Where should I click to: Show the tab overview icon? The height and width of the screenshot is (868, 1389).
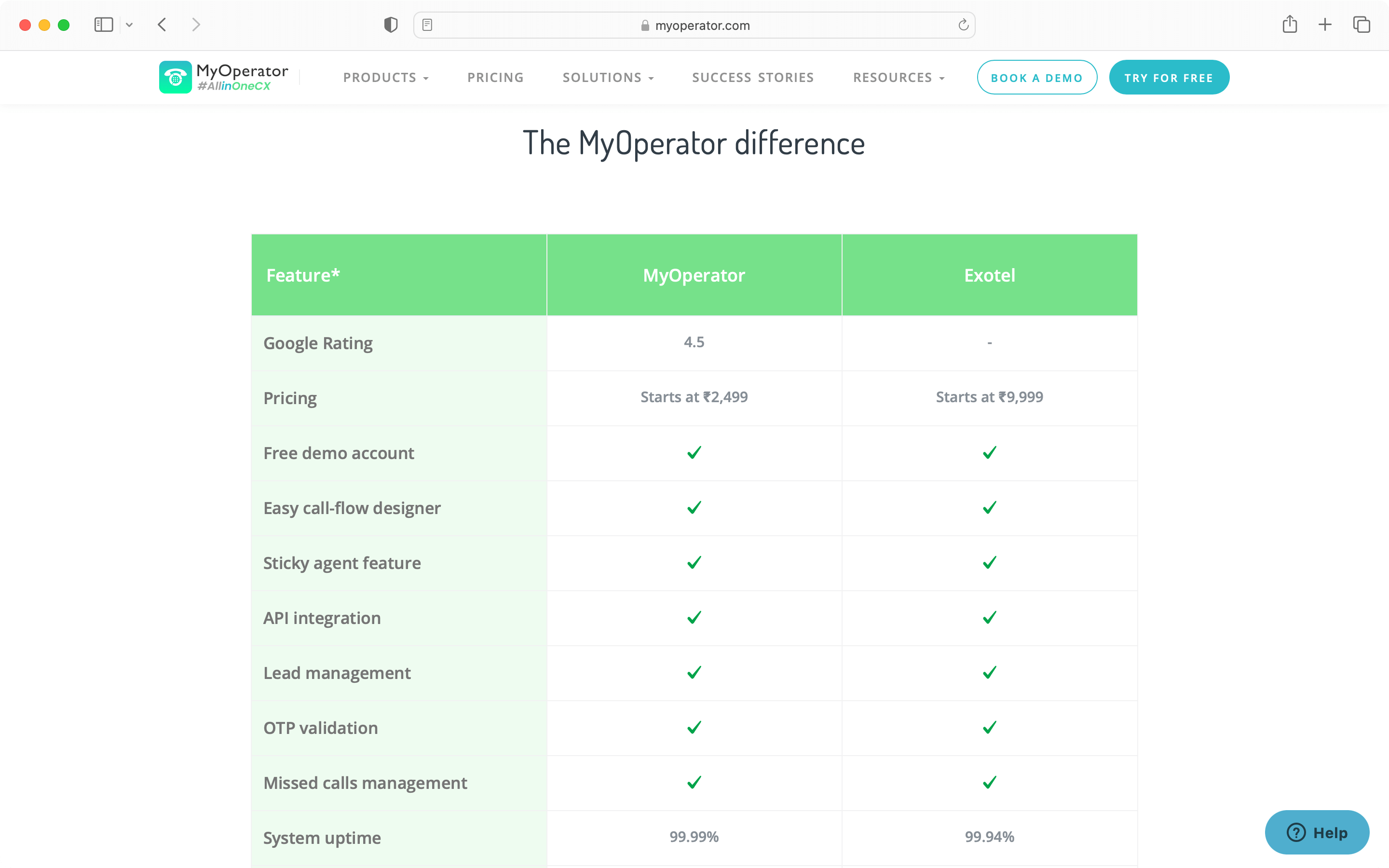tap(1362, 25)
